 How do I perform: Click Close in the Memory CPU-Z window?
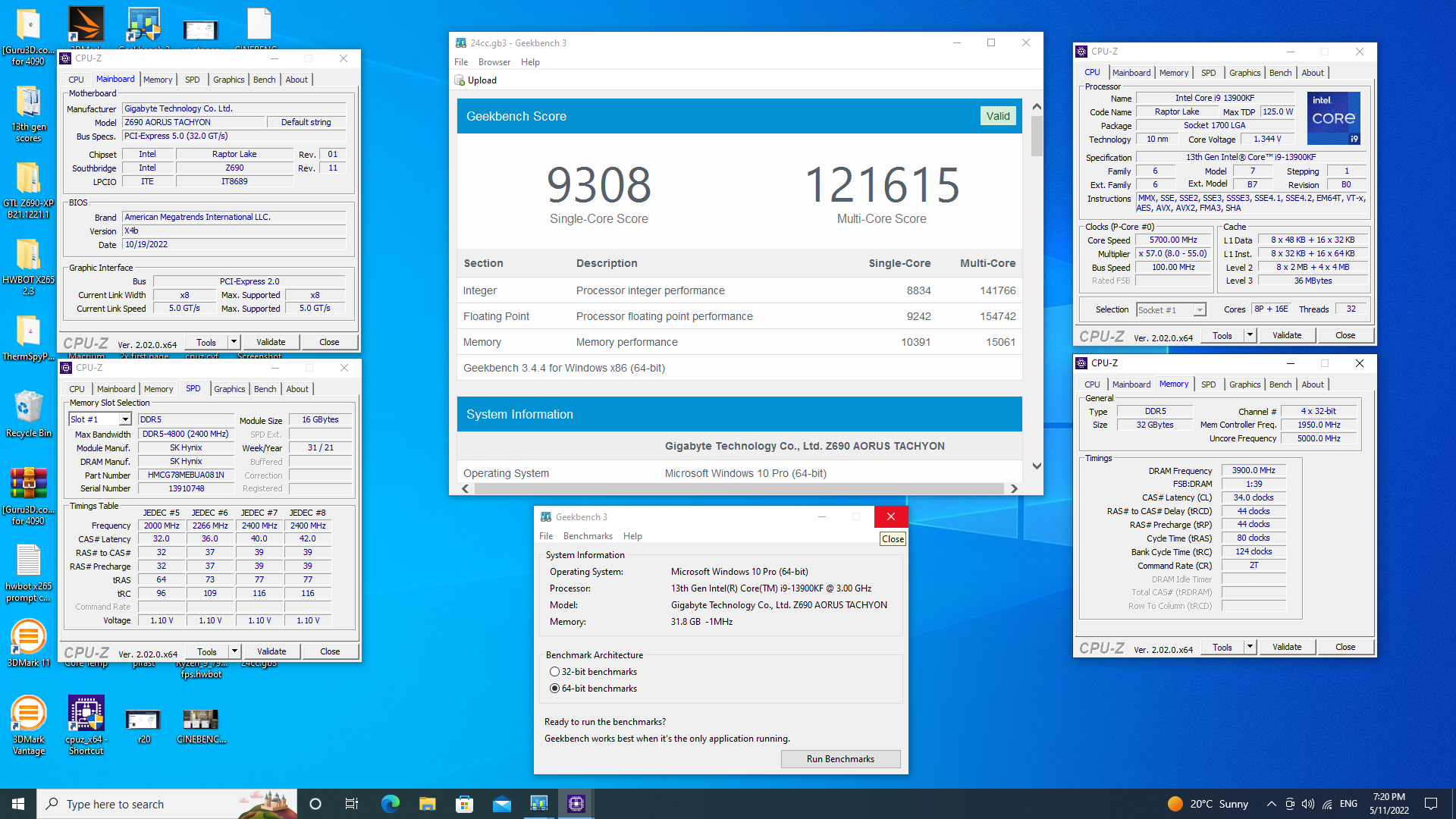point(1345,647)
